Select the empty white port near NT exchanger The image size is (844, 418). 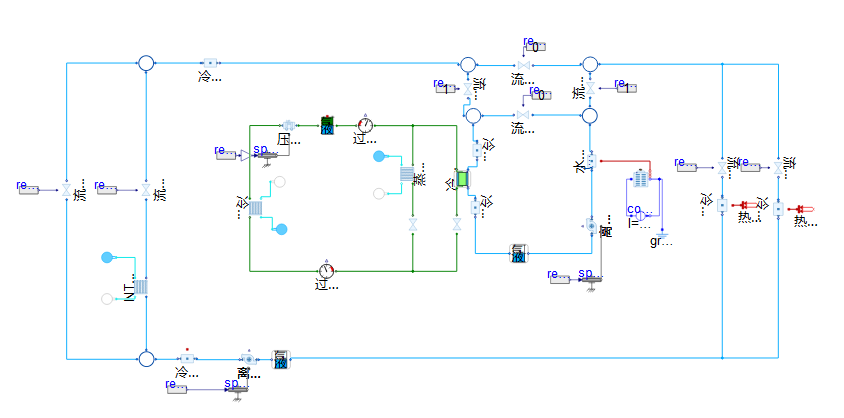pyautogui.click(x=108, y=299)
